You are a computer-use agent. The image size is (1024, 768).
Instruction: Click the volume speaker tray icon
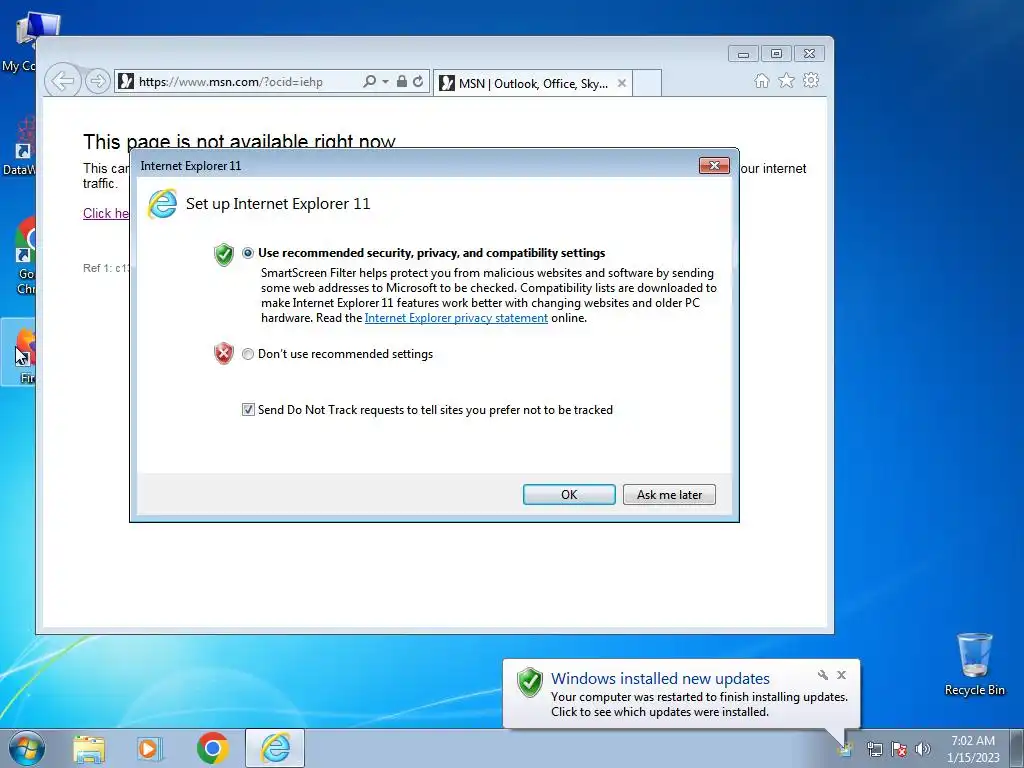coord(923,749)
